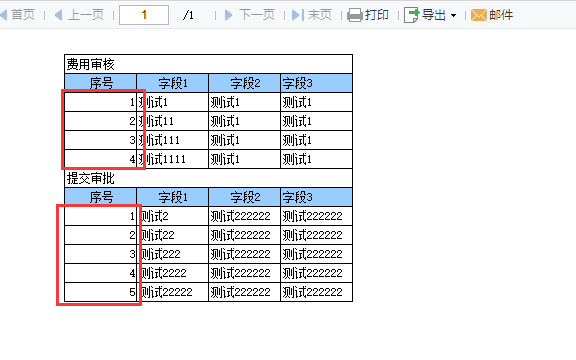Viewport: 576px width, 360px height.
Task: Select the cell containing 测试1111
Action: coord(172,159)
